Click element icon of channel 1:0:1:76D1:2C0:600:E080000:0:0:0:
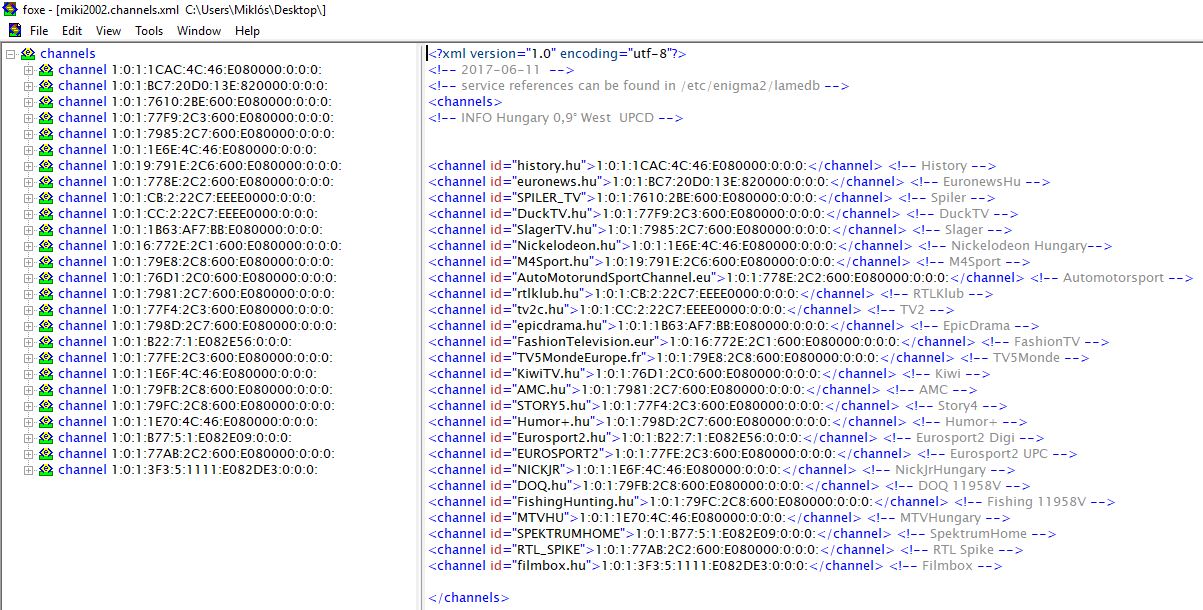Screen dimensions: 1203x610 (46, 278)
